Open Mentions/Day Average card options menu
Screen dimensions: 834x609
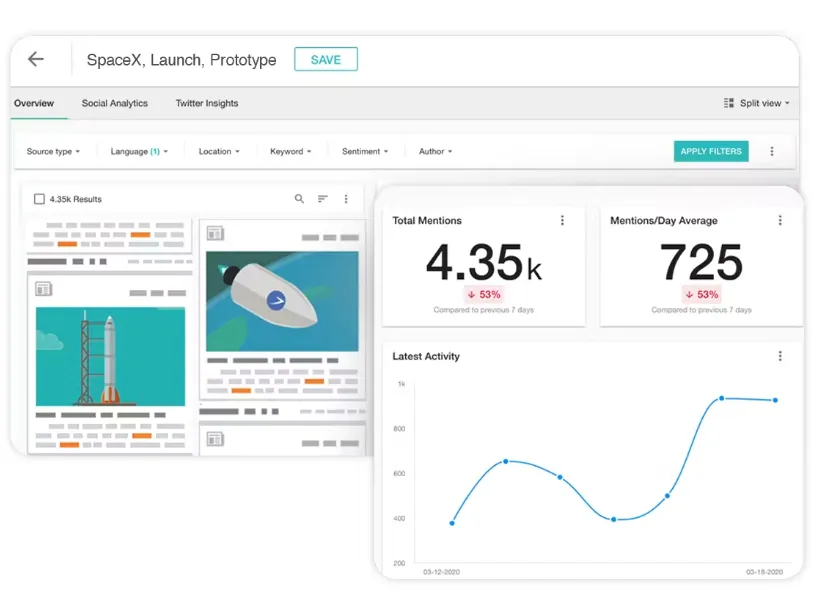780,220
